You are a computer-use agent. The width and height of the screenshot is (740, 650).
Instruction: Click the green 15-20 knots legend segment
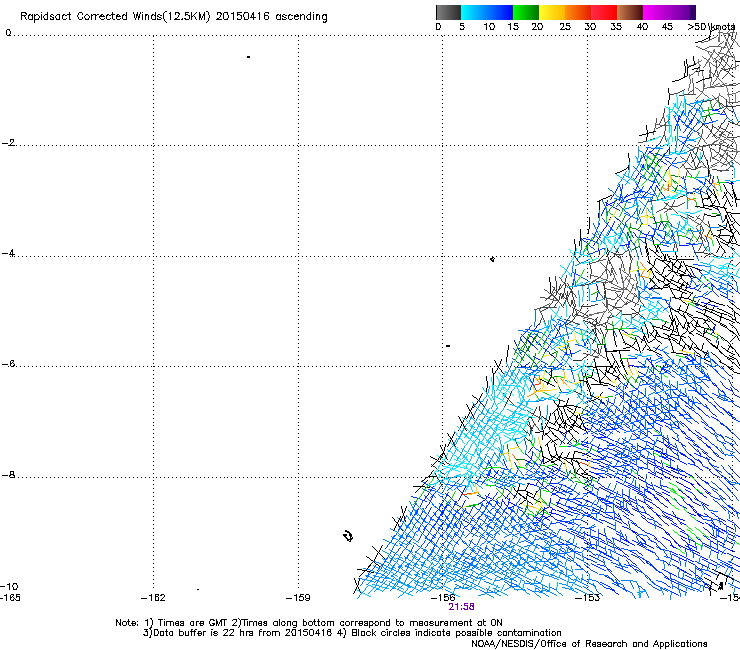click(526, 12)
